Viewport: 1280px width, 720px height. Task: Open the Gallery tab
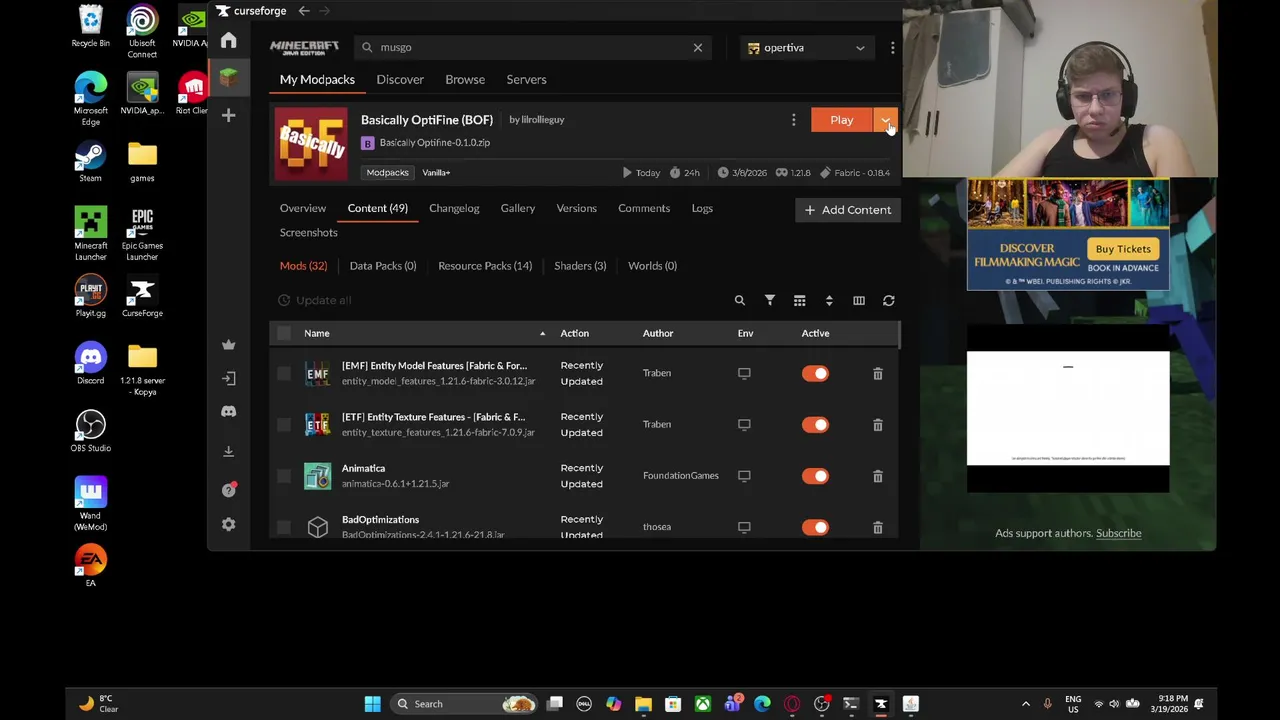(x=518, y=208)
